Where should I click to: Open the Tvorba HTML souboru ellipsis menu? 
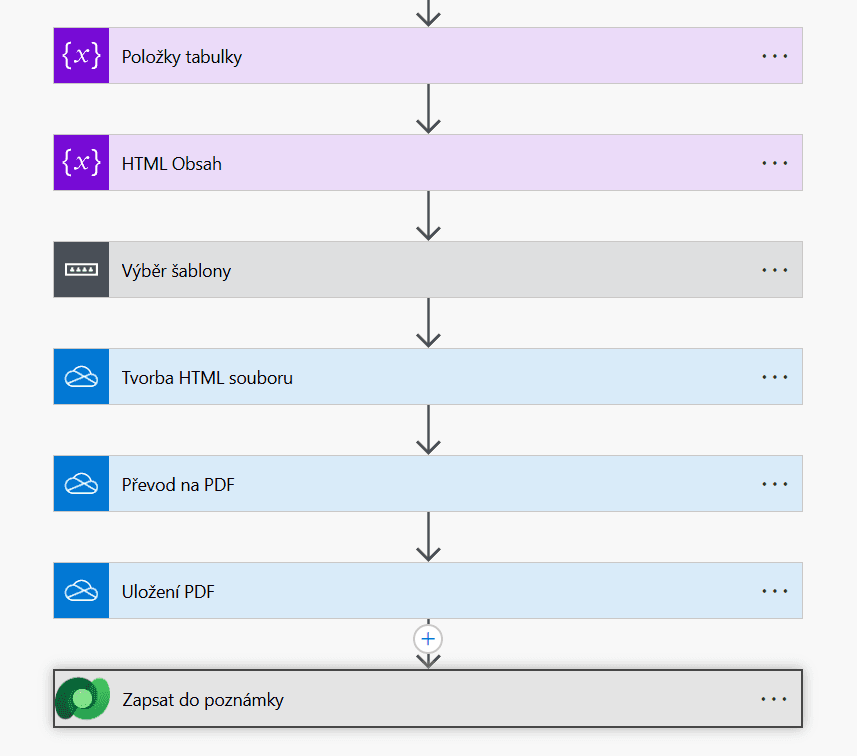(x=774, y=377)
